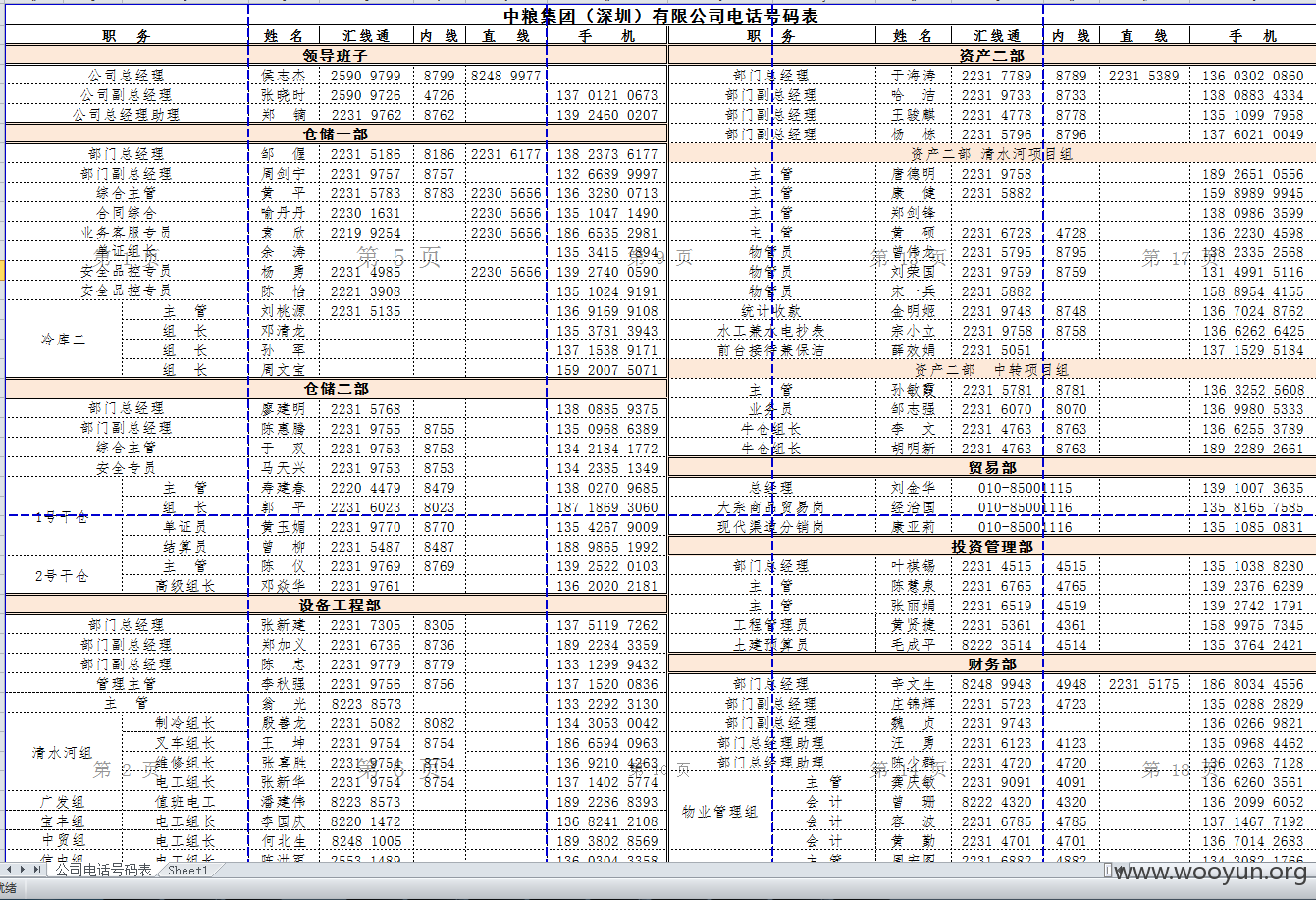Select mobile number 139 2460 0207

[607, 115]
